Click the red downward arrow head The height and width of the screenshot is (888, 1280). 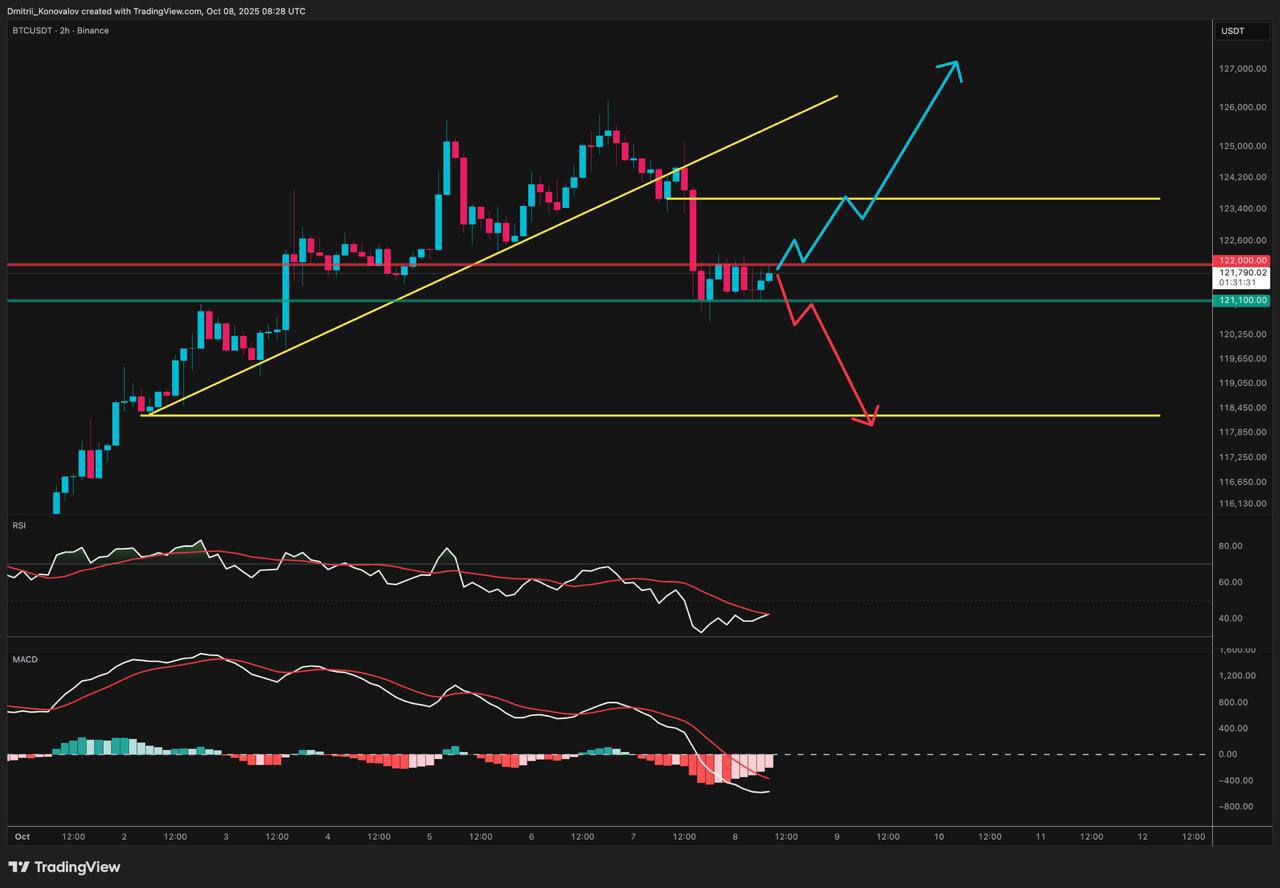pos(870,418)
